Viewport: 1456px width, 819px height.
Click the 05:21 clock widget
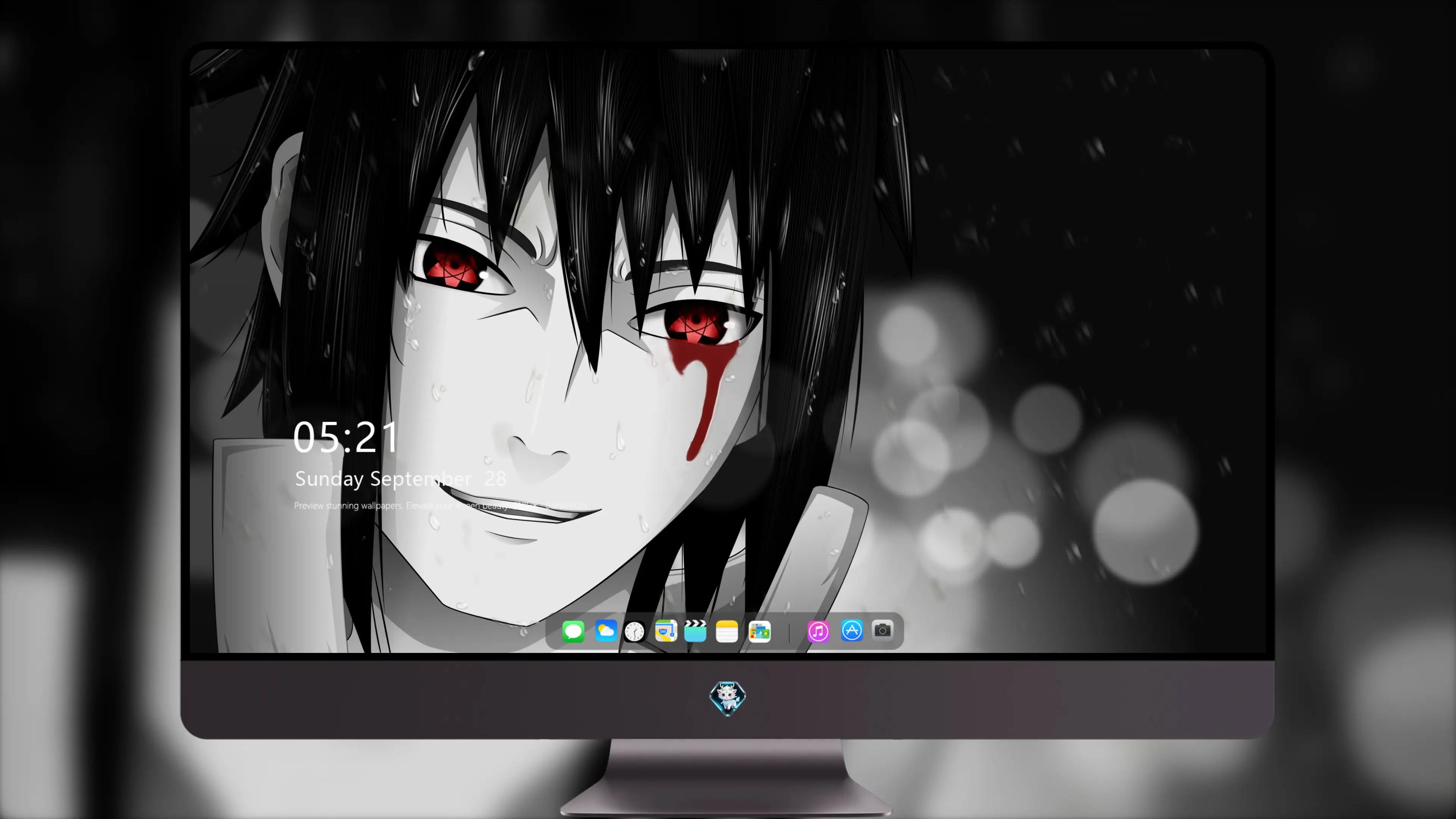[x=345, y=438]
